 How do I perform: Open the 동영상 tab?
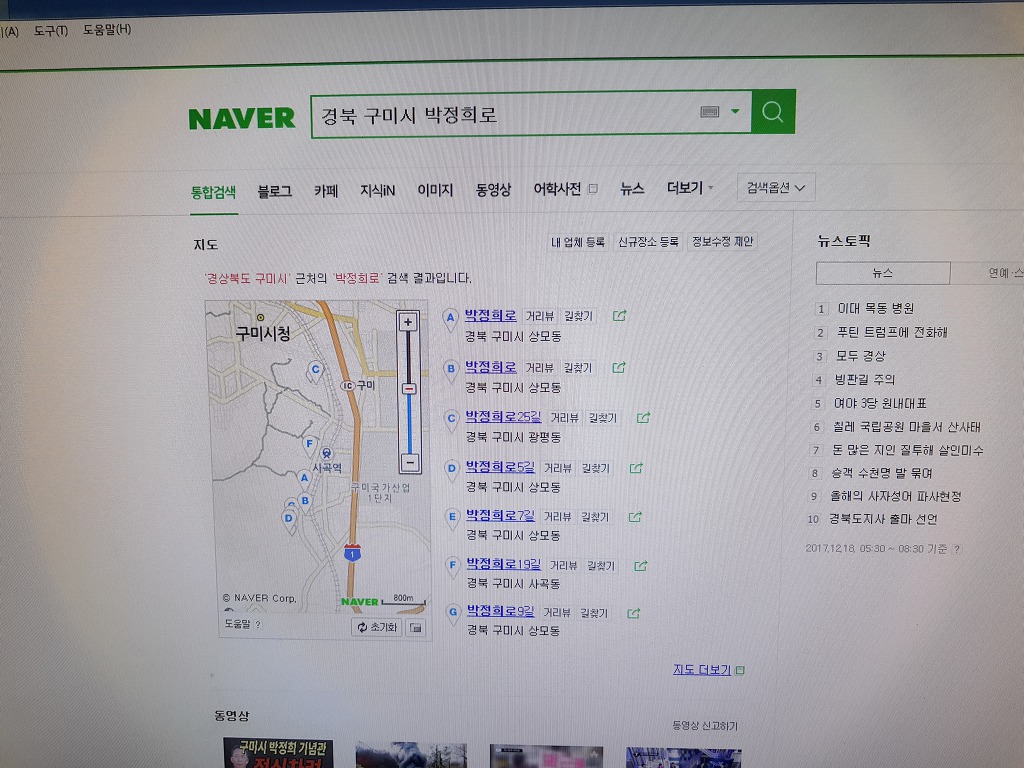click(x=493, y=189)
